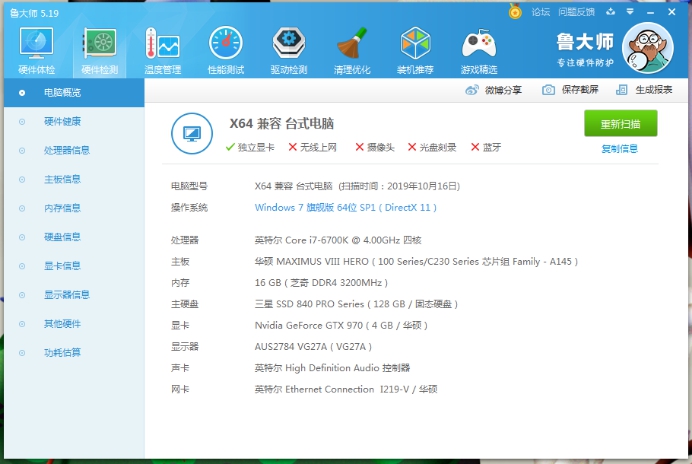Open 内存信息 memory info page
Screen dimensions: 692x464
(x=62, y=208)
